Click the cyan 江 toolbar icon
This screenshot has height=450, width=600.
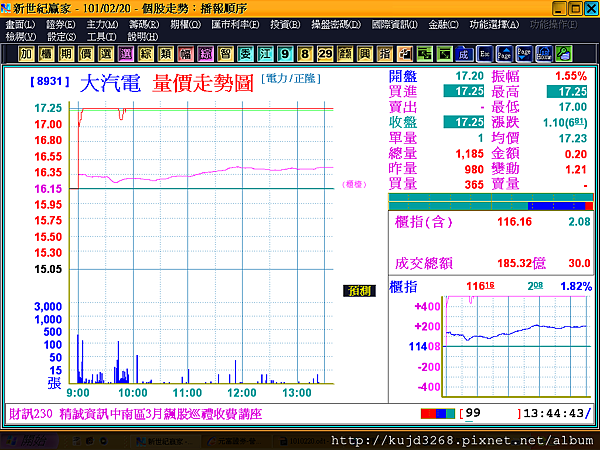coord(265,54)
